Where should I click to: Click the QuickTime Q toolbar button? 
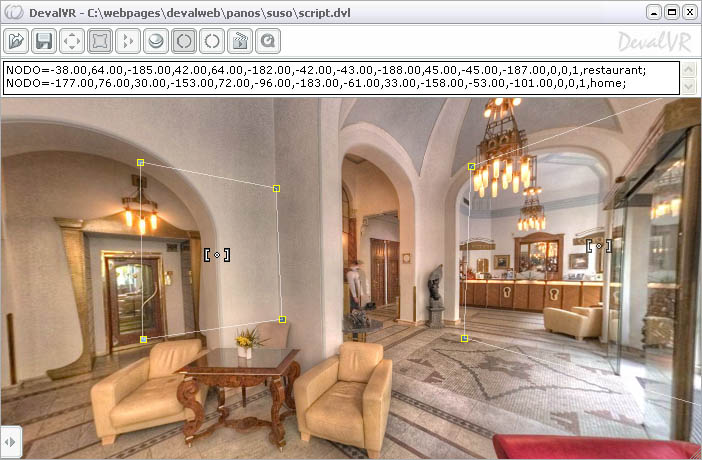268,41
